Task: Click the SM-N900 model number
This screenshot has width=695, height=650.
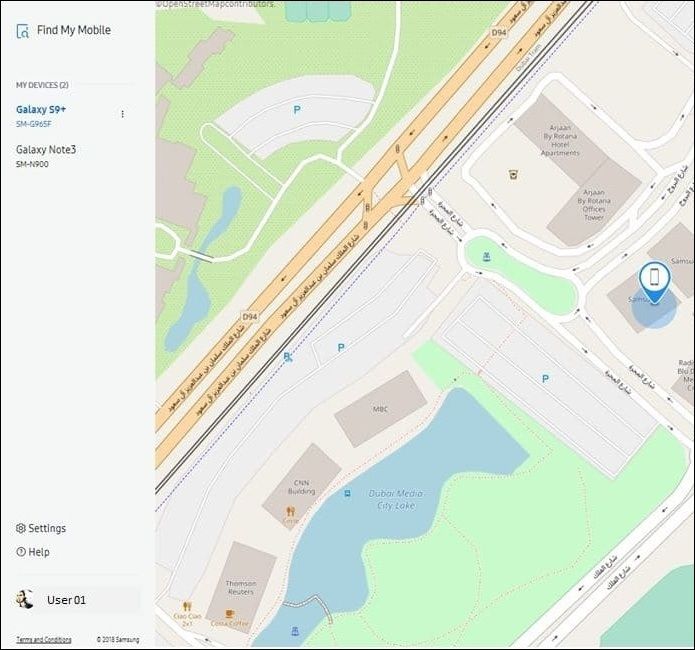Action: click(x=32, y=164)
